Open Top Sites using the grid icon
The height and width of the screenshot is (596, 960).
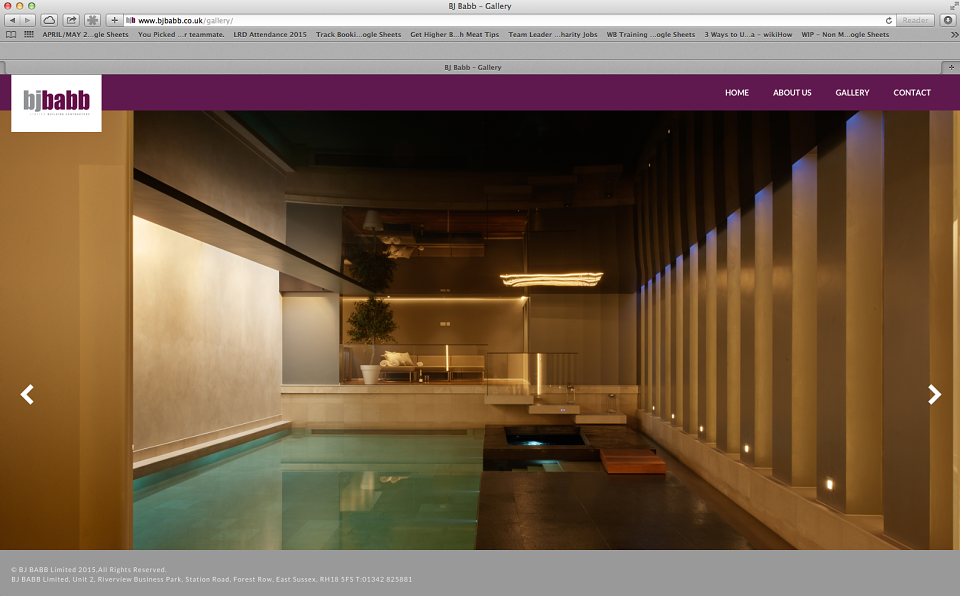click(x=27, y=34)
